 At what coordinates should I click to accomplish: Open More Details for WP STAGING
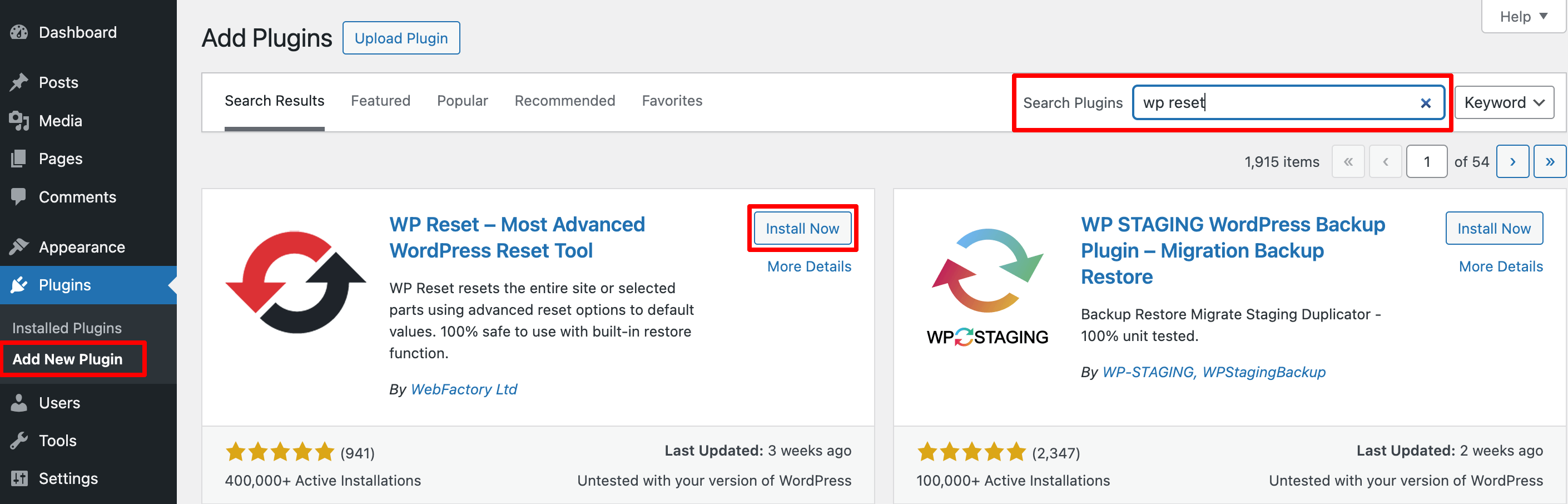click(1500, 266)
